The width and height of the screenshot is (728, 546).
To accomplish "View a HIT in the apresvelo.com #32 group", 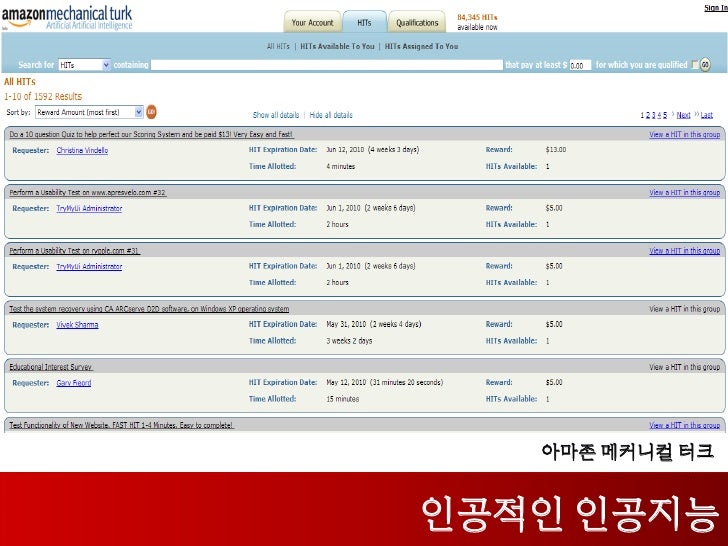I will (684, 193).
